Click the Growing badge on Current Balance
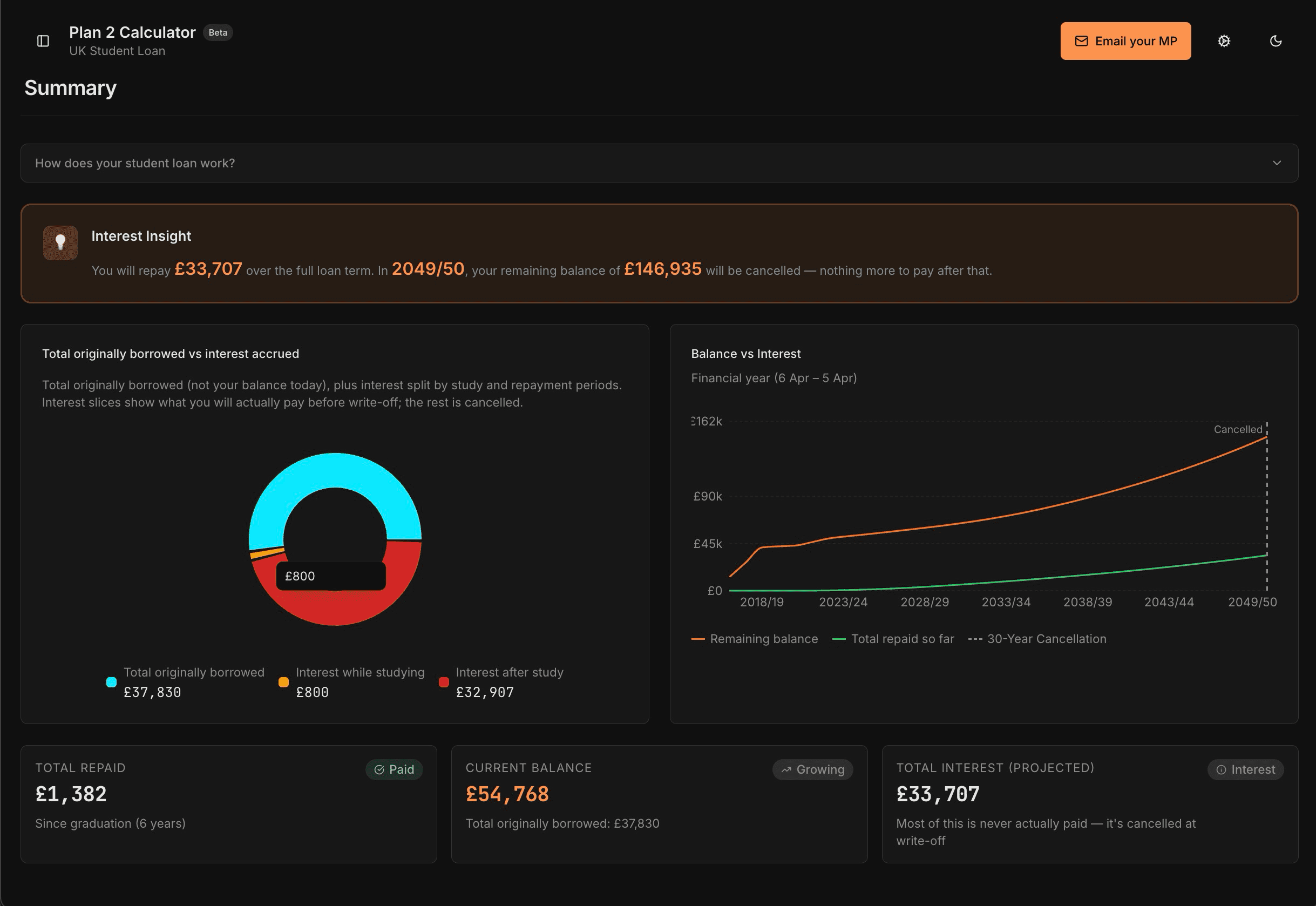Screen dimensions: 1316x906 point(812,769)
